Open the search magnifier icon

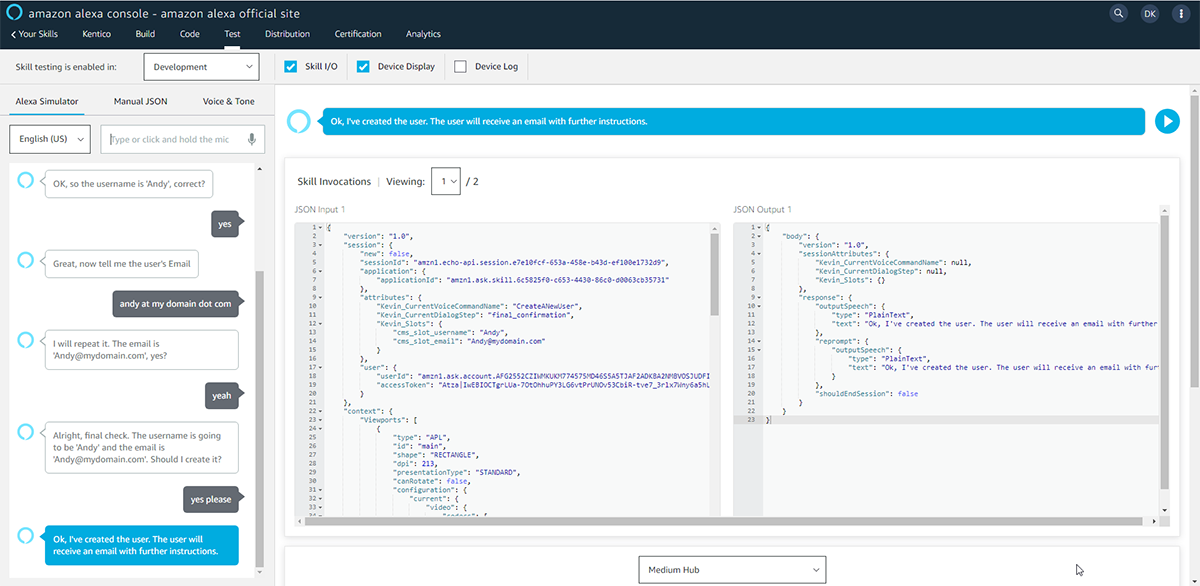(x=1119, y=14)
